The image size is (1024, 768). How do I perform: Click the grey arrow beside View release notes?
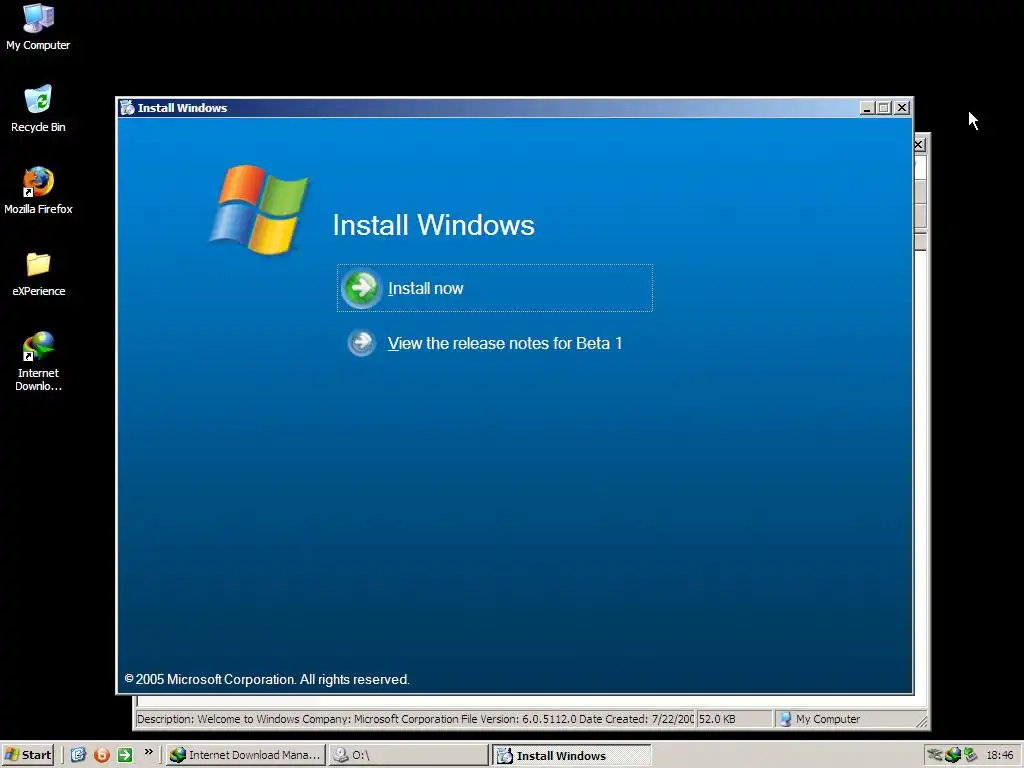[361, 343]
